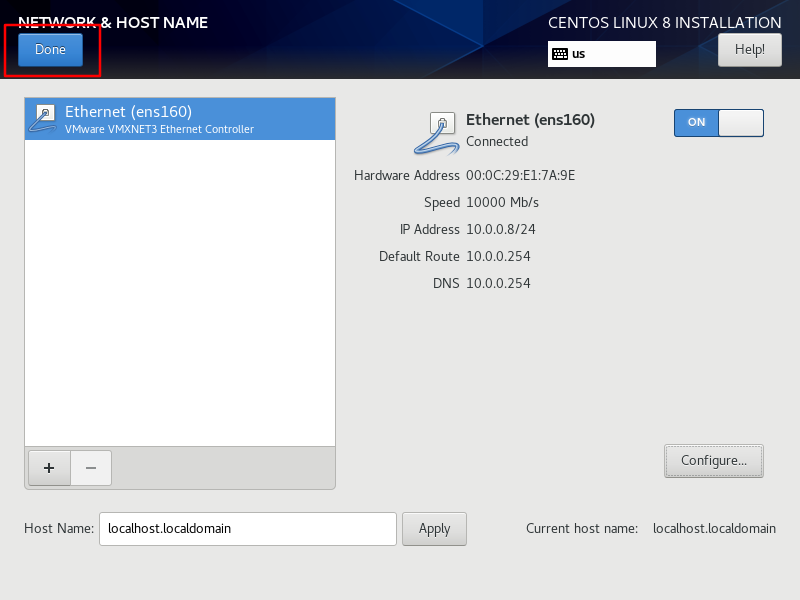Click the Done button

point(50,49)
